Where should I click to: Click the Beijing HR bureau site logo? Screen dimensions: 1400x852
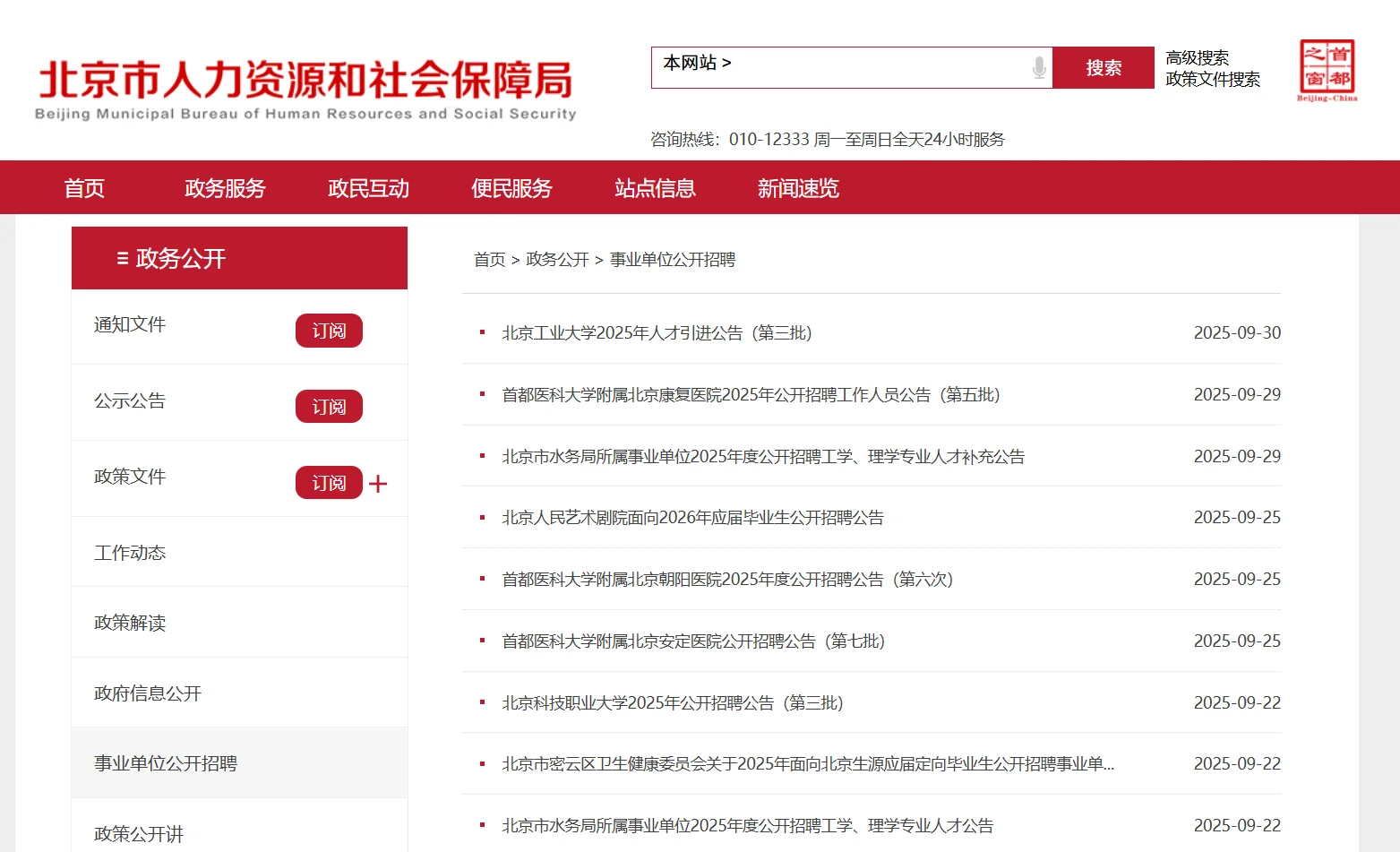point(305,90)
